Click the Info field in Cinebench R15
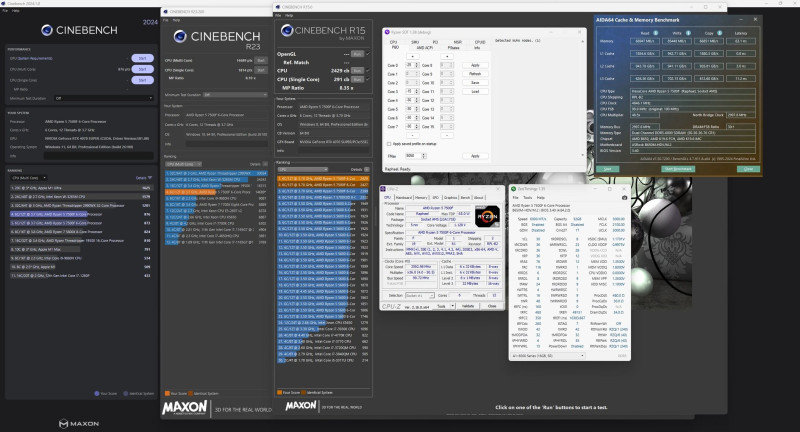800x432 pixels. pyautogui.click(x=333, y=151)
